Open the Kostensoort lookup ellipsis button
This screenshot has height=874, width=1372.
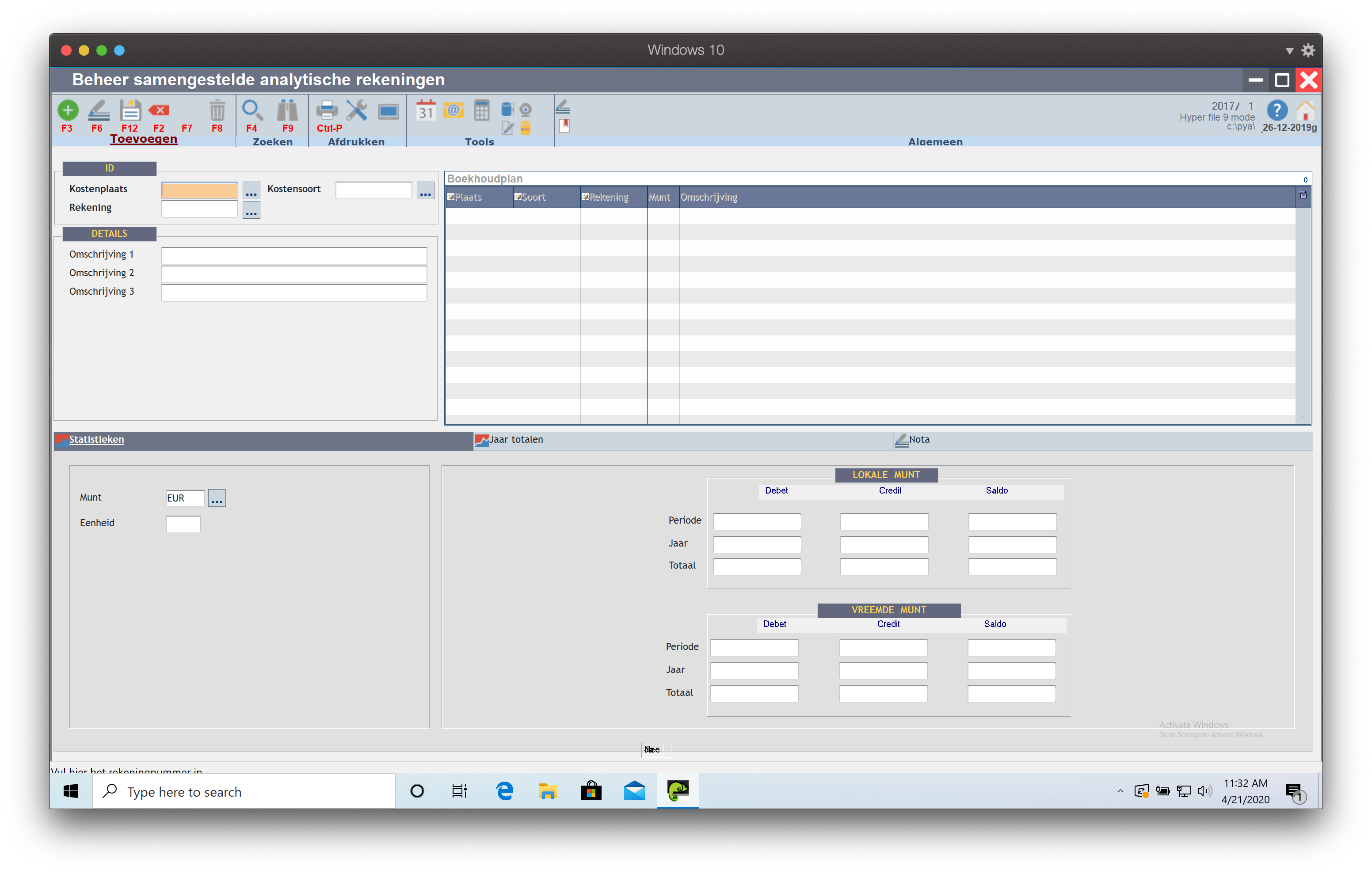click(x=426, y=191)
